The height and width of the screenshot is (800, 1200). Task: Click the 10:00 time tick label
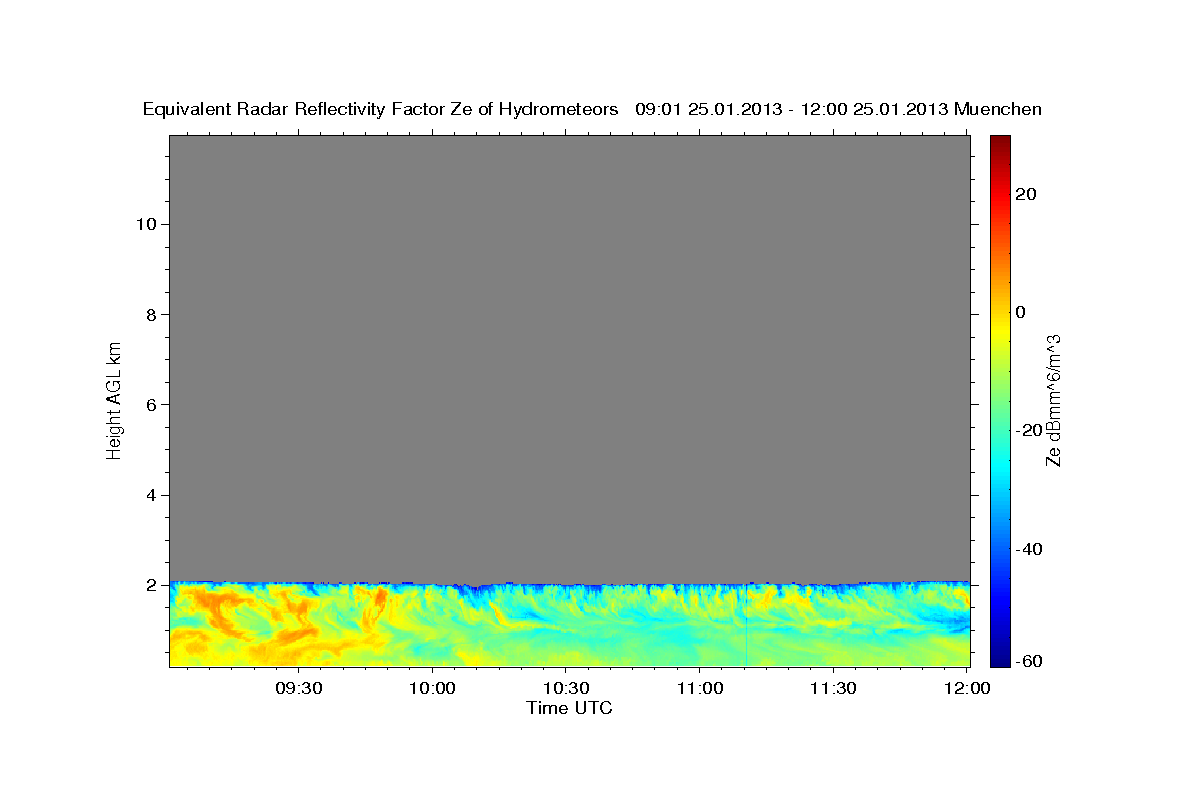pyautogui.click(x=432, y=688)
